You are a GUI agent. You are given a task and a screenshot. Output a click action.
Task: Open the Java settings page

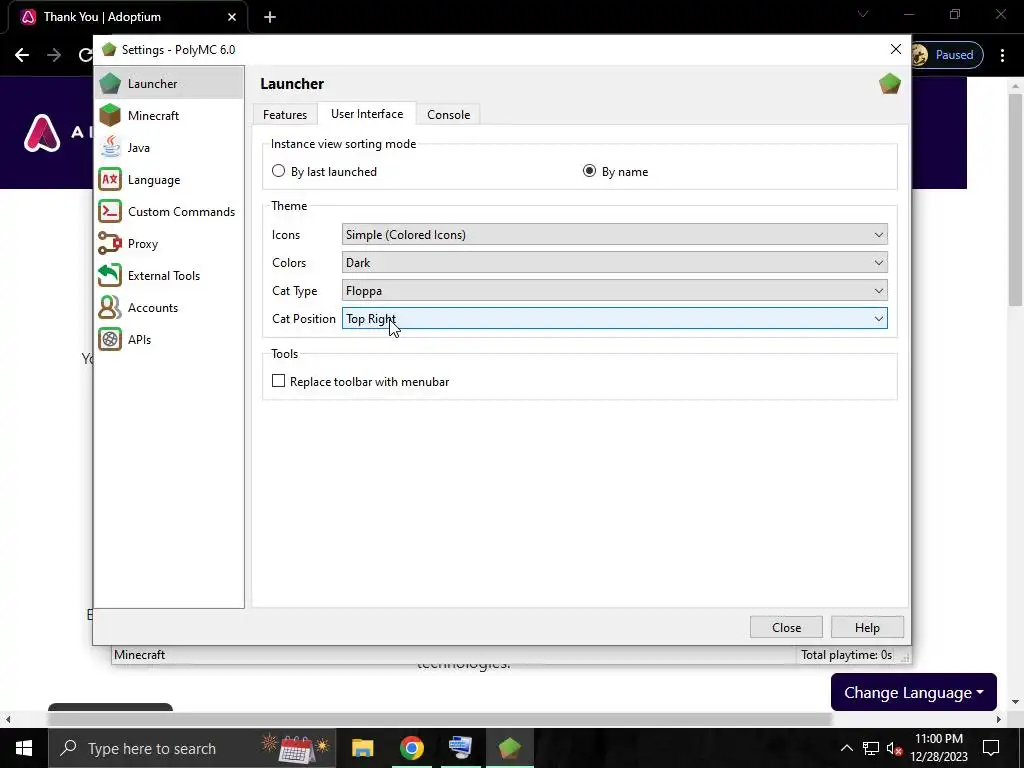[168, 148]
